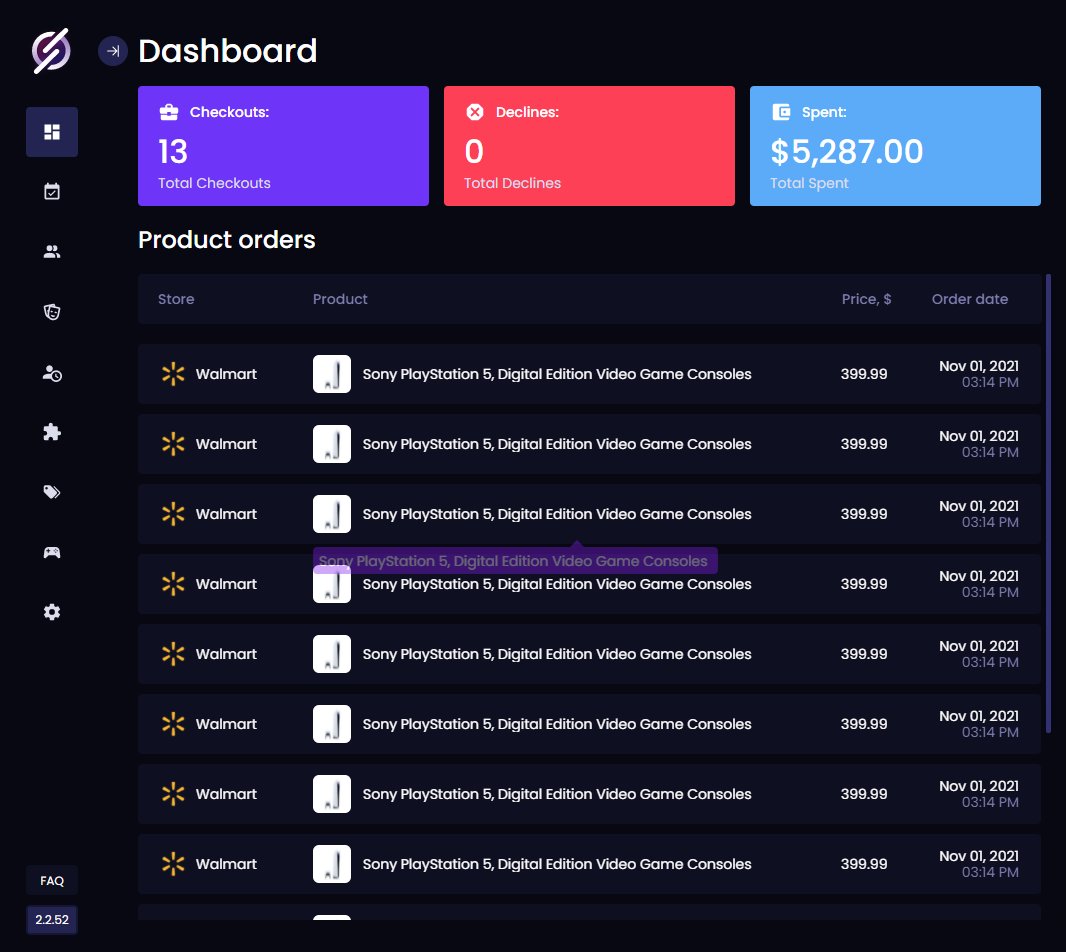
Task: Click the product orders vertical scrollbar
Action: [1048, 503]
